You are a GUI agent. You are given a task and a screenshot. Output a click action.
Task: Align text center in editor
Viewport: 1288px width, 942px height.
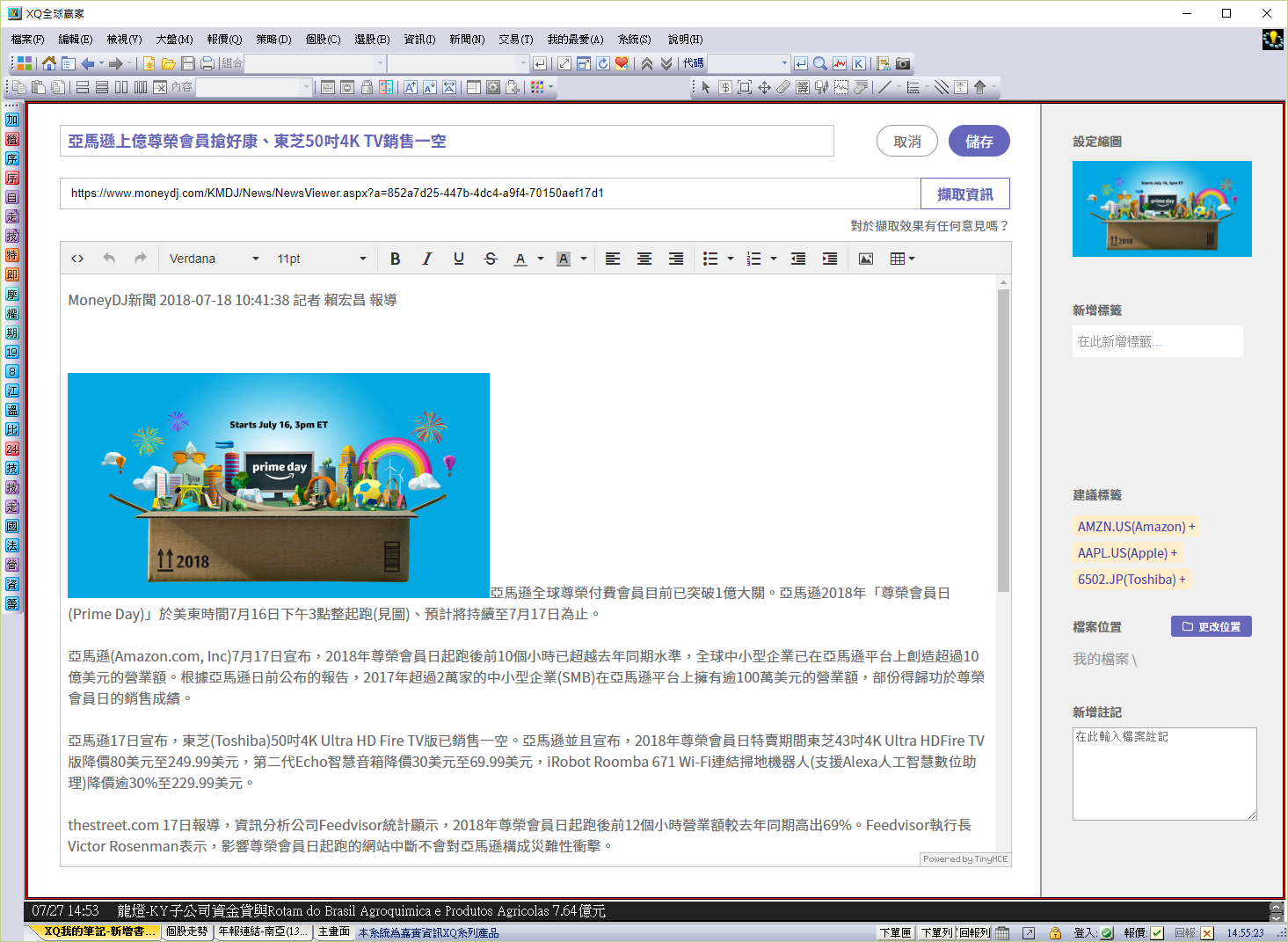point(644,259)
